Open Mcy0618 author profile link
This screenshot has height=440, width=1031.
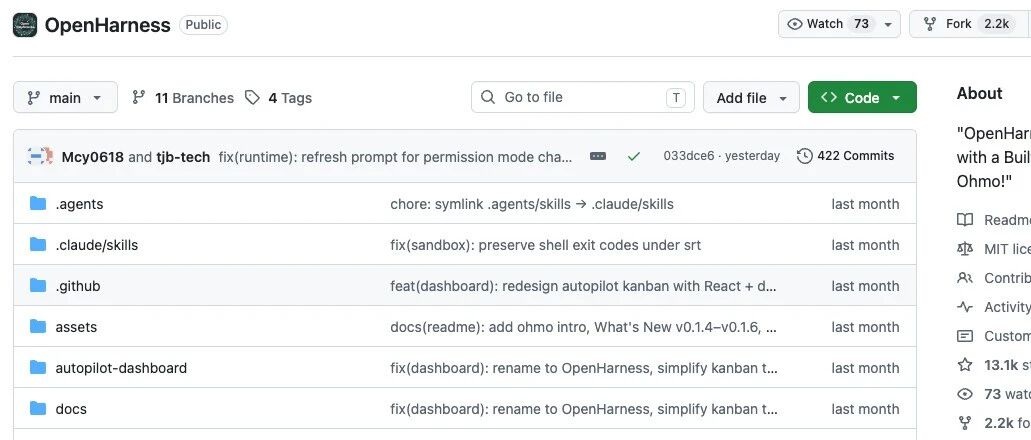tap(92, 157)
